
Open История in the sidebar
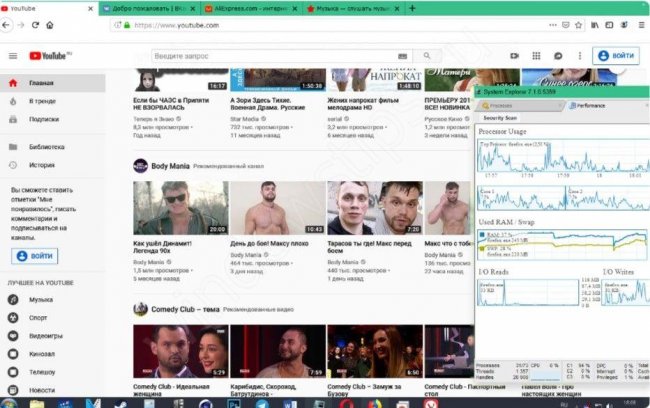pos(42,165)
